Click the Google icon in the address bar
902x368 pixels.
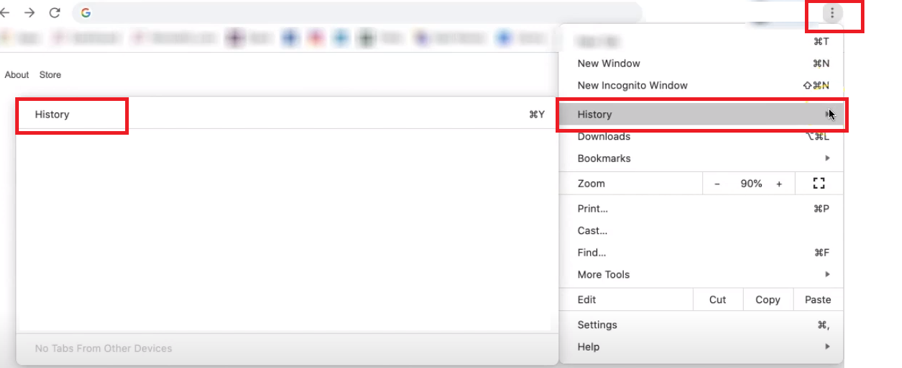coord(86,13)
